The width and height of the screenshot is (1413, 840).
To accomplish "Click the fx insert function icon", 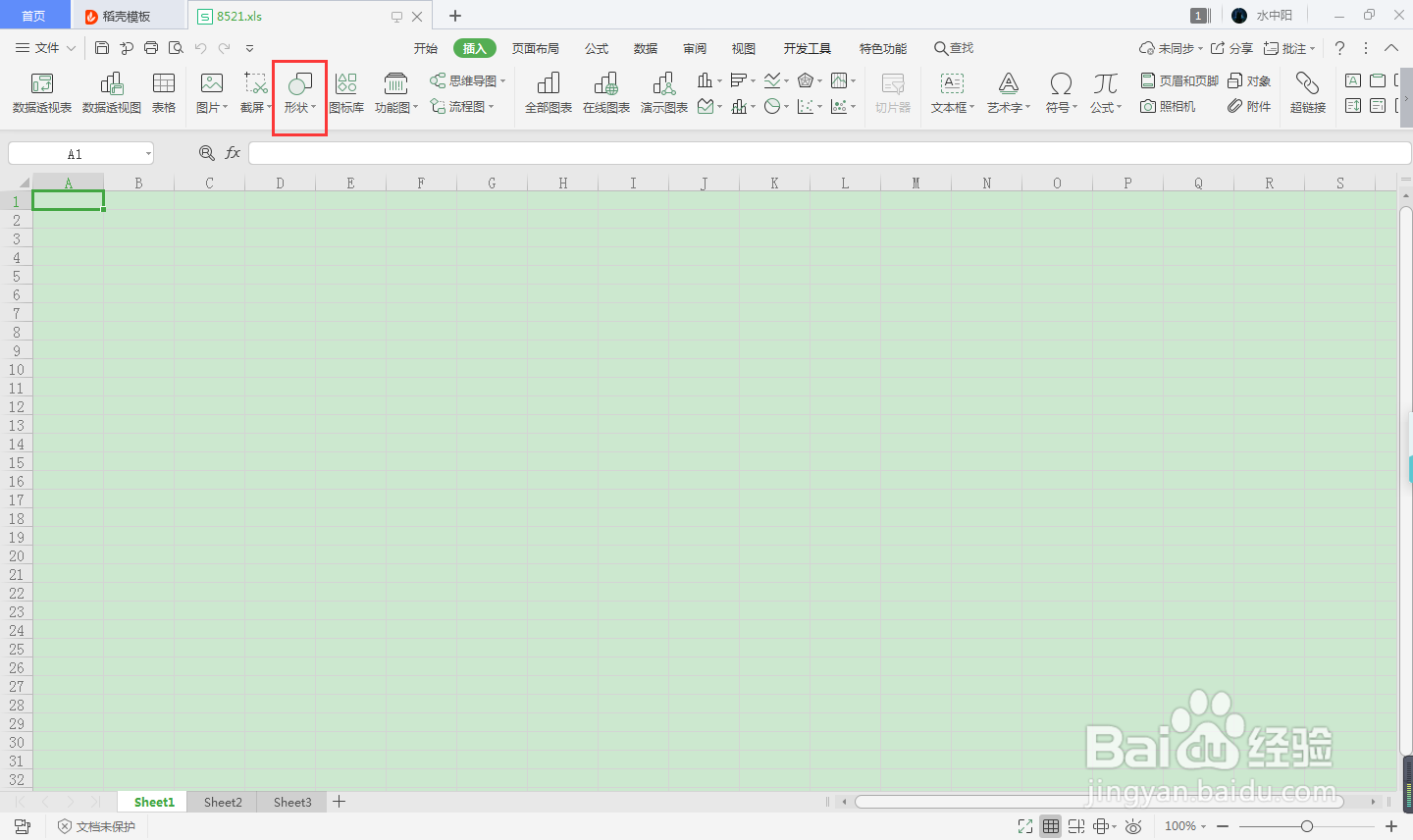I will tap(233, 153).
